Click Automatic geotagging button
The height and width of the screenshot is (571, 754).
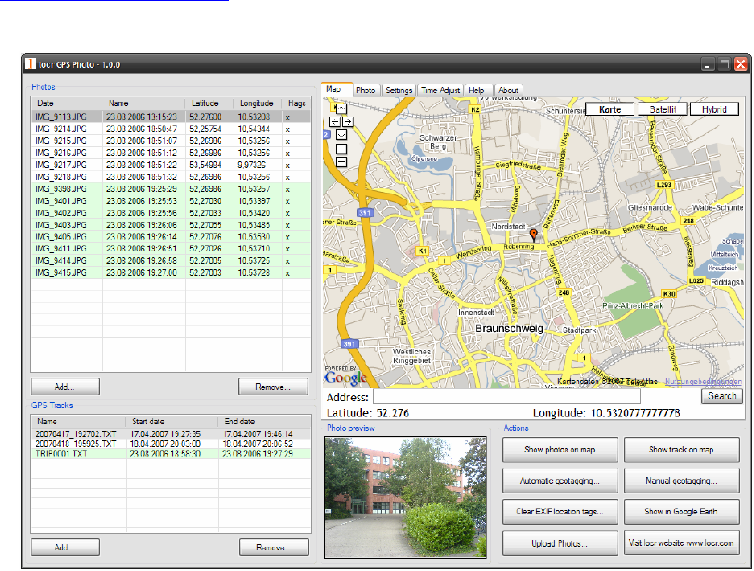pos(558,481)
